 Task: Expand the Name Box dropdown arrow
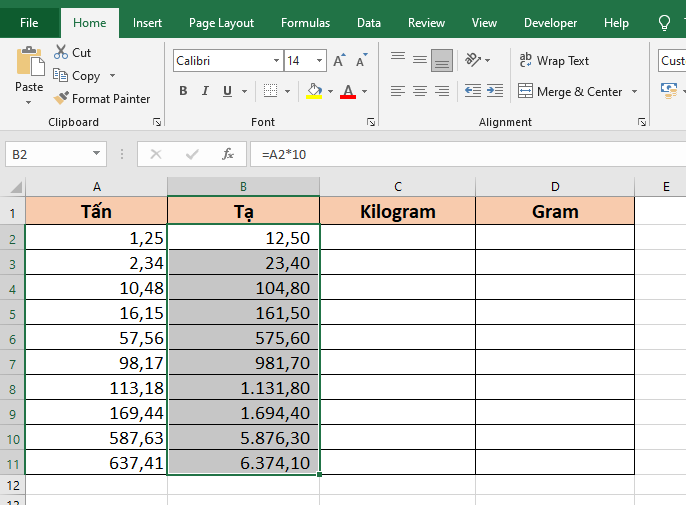coord(97,154)
